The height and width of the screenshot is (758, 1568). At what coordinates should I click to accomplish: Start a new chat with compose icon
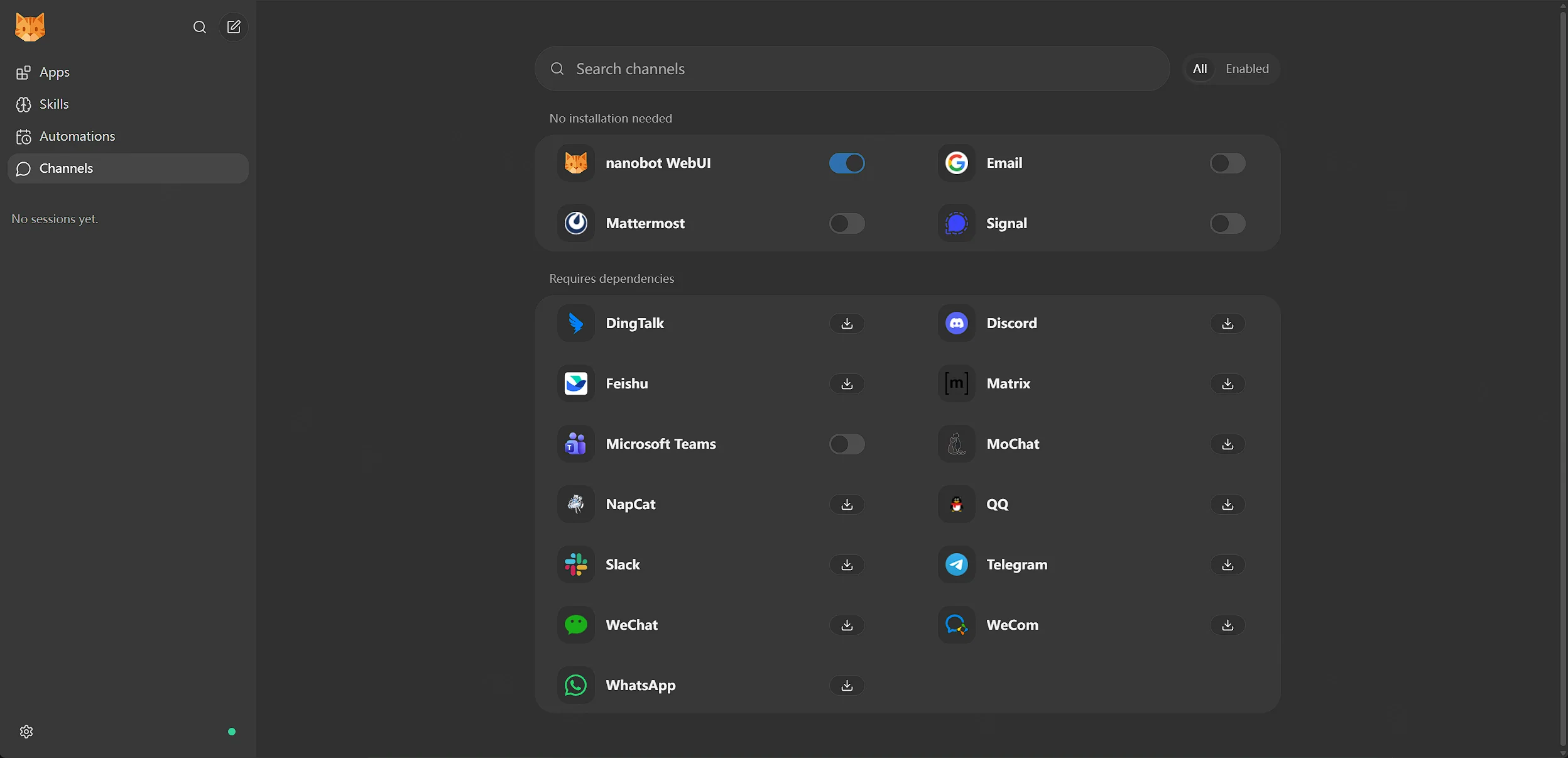[x=234, y=27]
